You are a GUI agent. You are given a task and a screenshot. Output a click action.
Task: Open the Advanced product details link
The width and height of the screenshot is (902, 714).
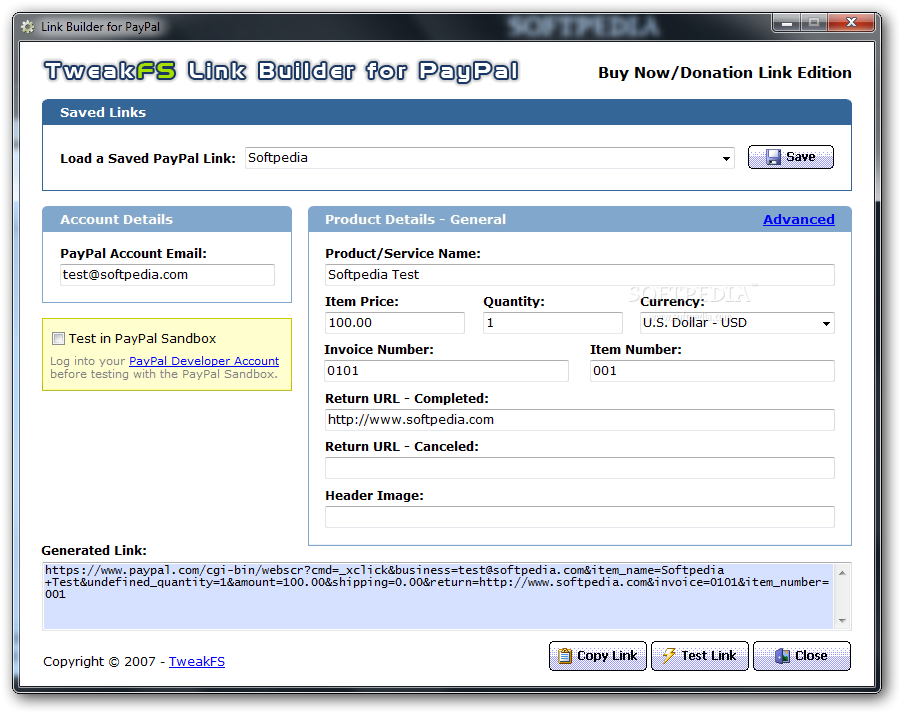(x=798, y=219)
